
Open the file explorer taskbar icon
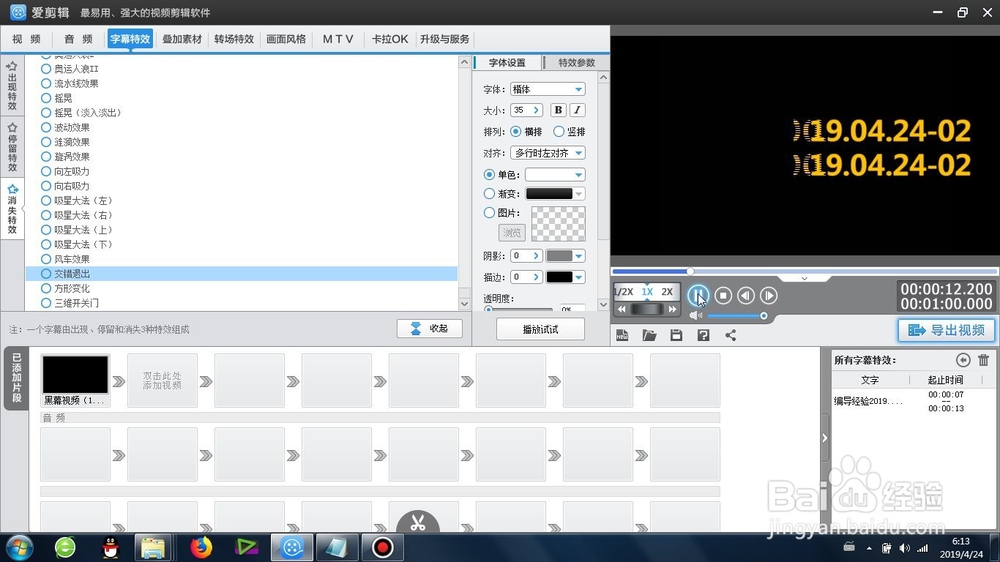tap(153, 547)
